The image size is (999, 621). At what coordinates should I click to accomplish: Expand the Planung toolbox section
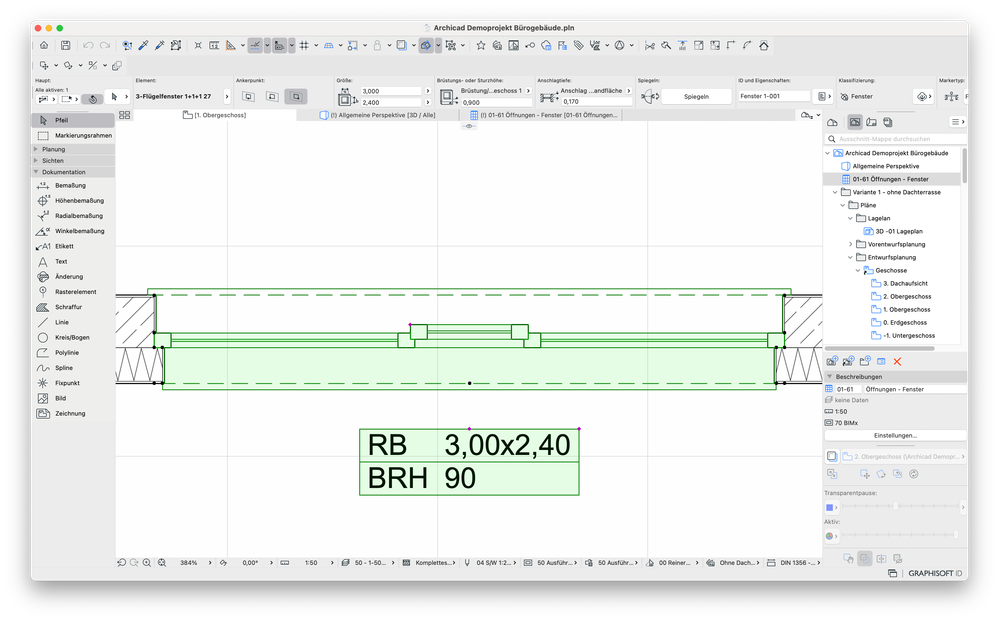coord(36,149)
